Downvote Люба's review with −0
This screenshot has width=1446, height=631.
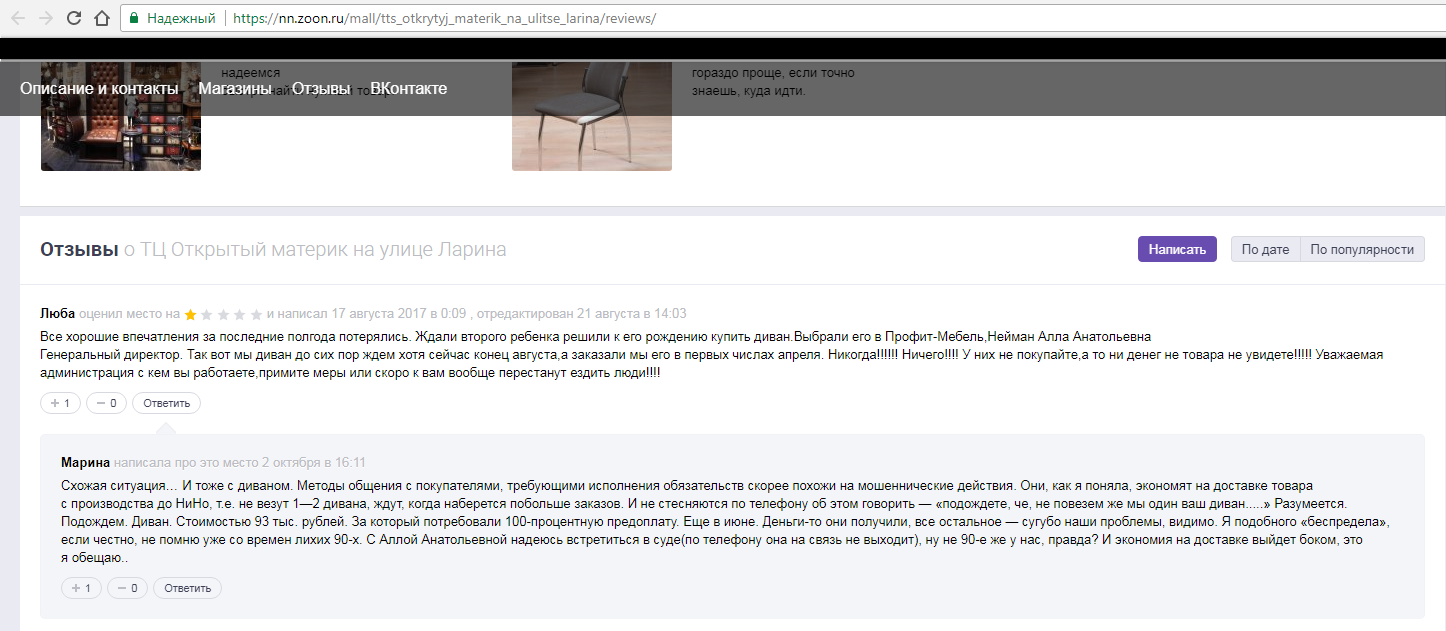(107, 403)
